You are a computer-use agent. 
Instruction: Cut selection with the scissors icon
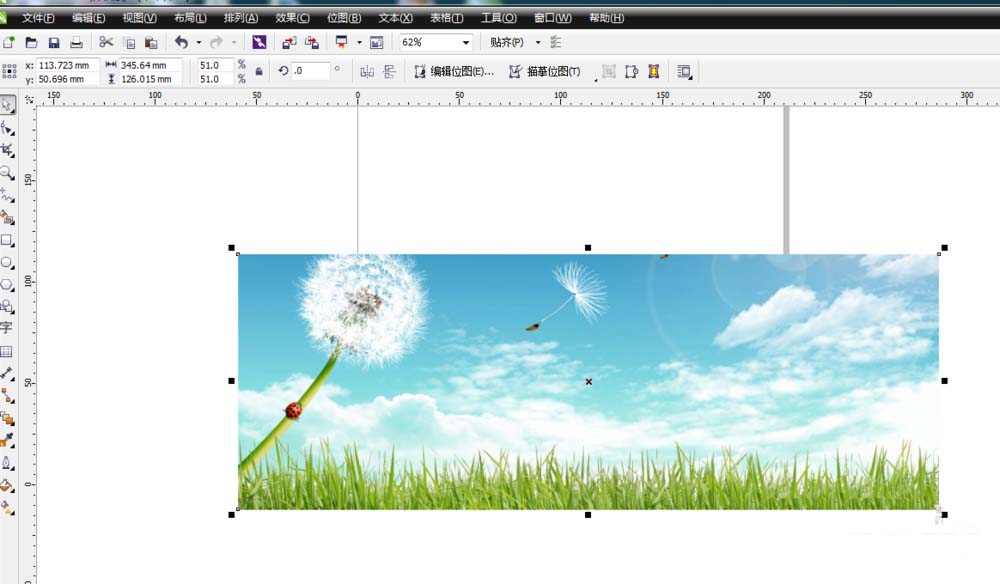[x=106, y=43]
